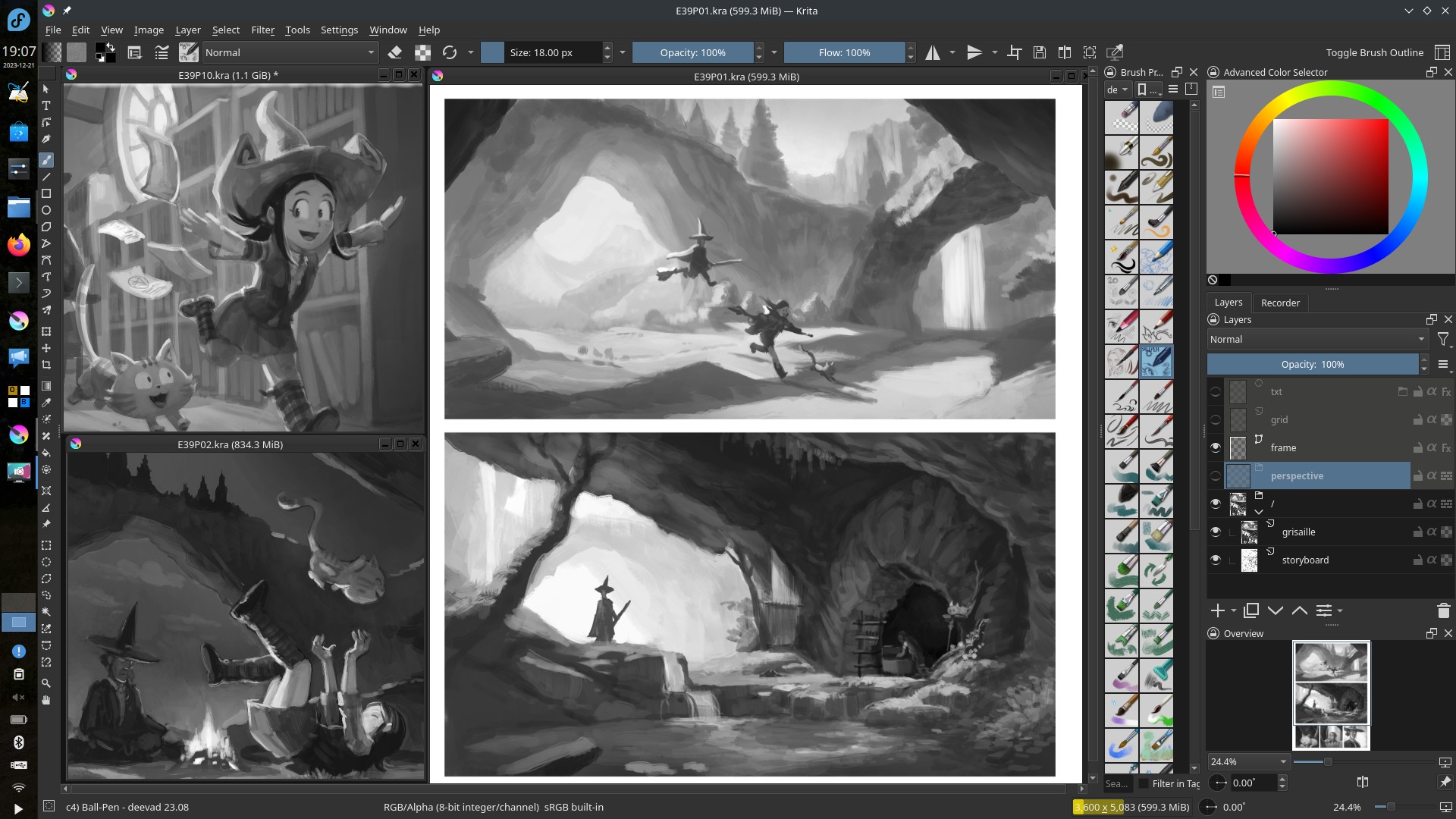Open the Filter menu
This screenshot has width=1456, height=819.
[262, 30]
